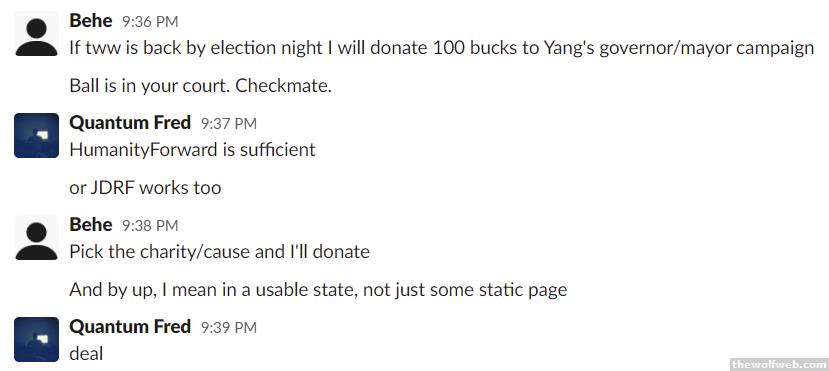Image resolution: width=829 pixels, height=371 pixels.
Task: Click Behe's avatar at 9:38 PM message
Action: click(36, 237)
